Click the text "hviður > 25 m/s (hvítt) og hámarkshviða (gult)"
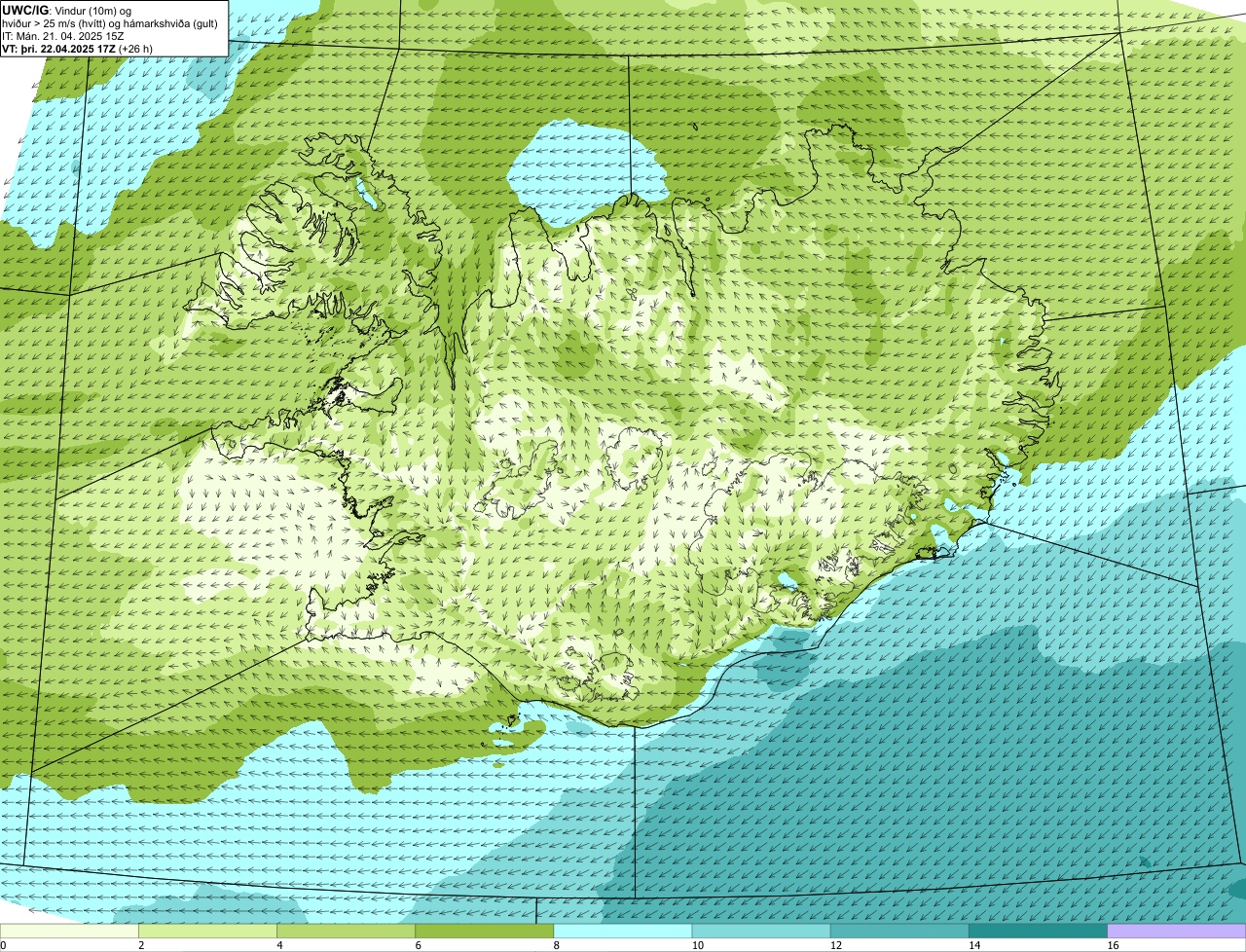 pyautogui.click(x=110, y=23)
